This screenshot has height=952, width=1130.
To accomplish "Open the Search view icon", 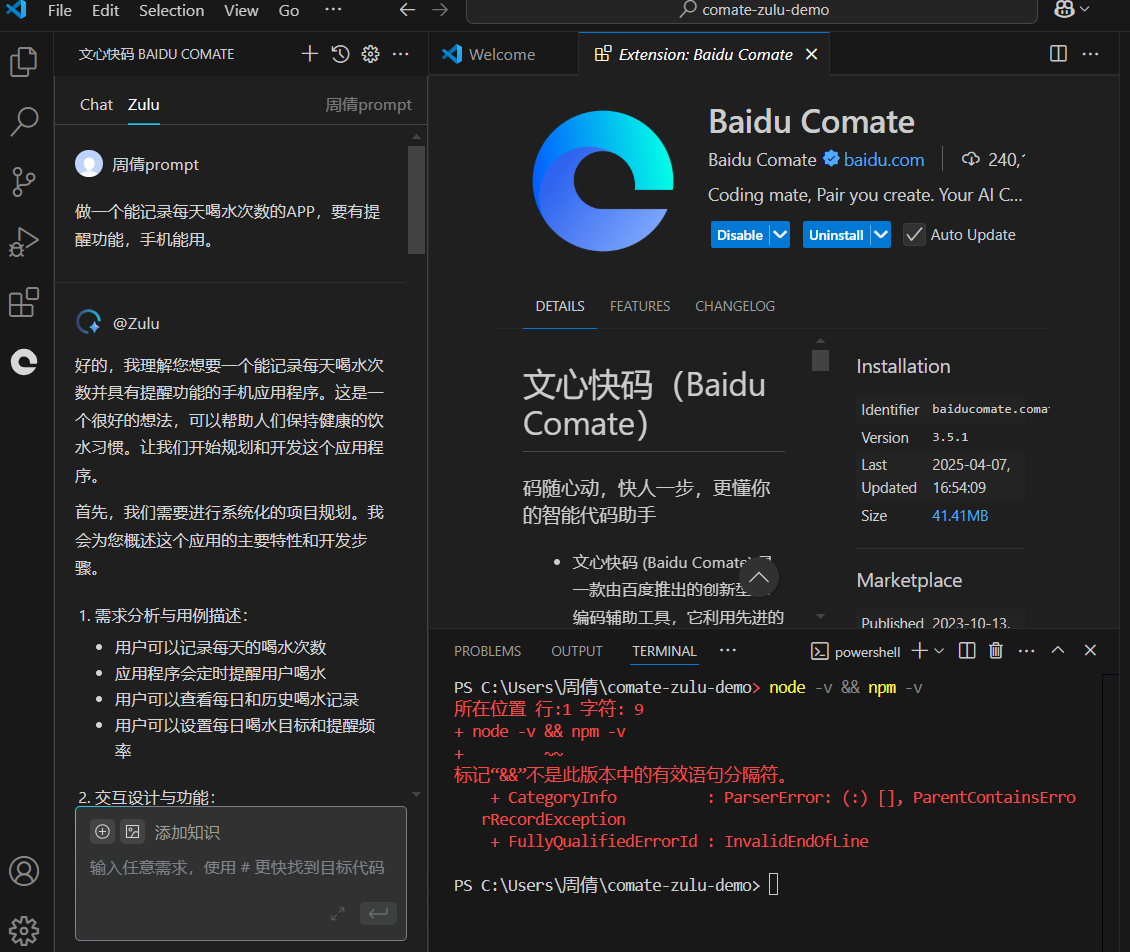I will pos(24,122).
